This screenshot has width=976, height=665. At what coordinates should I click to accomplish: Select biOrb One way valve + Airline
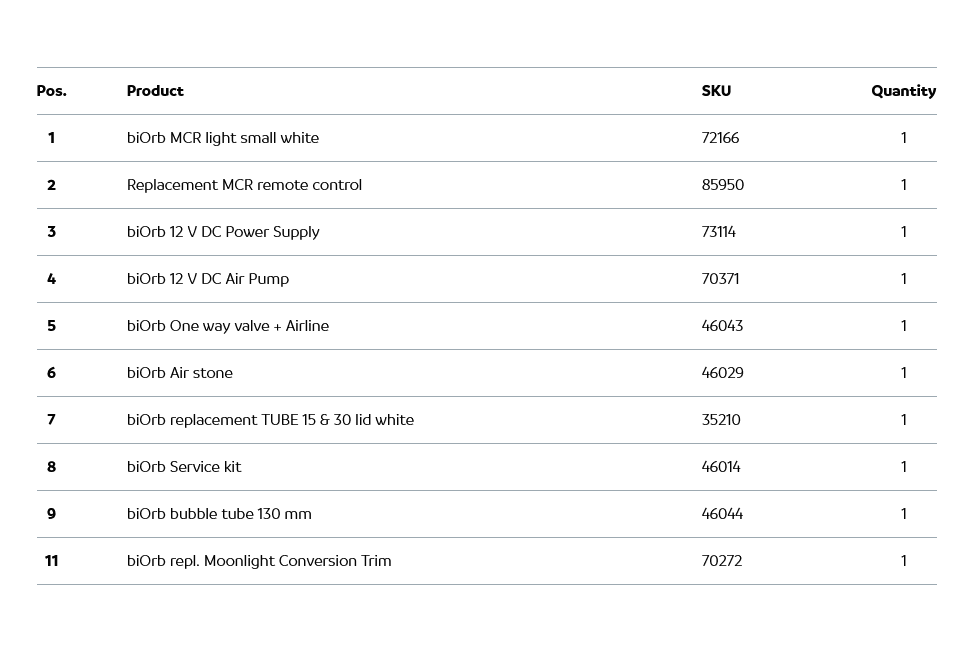228,326
